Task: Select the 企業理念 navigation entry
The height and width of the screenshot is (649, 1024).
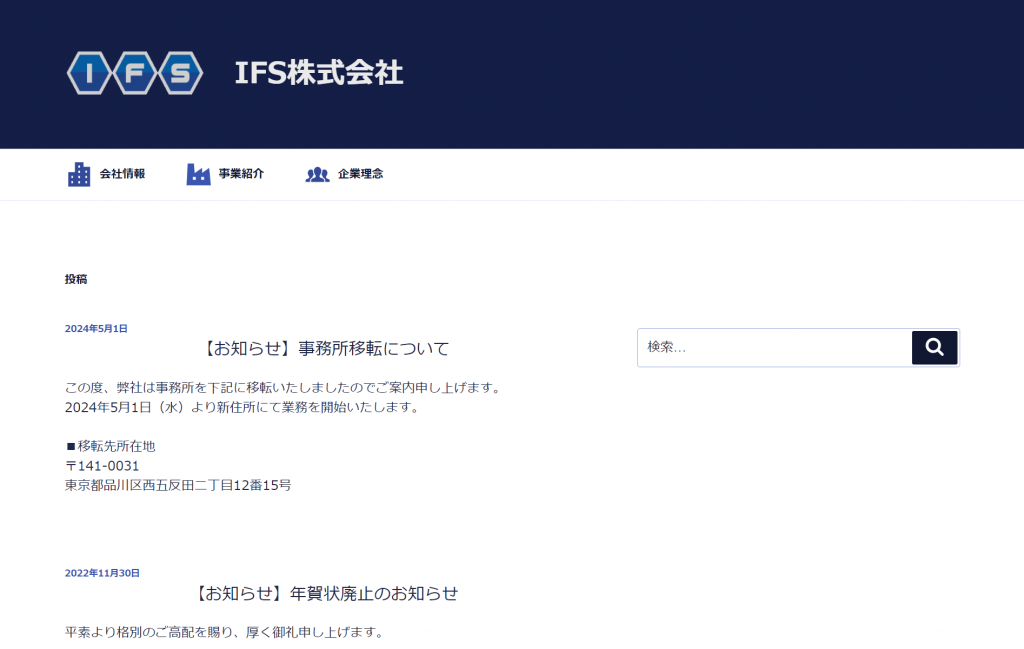Action: pyautogui.click(x=359, y=174)
